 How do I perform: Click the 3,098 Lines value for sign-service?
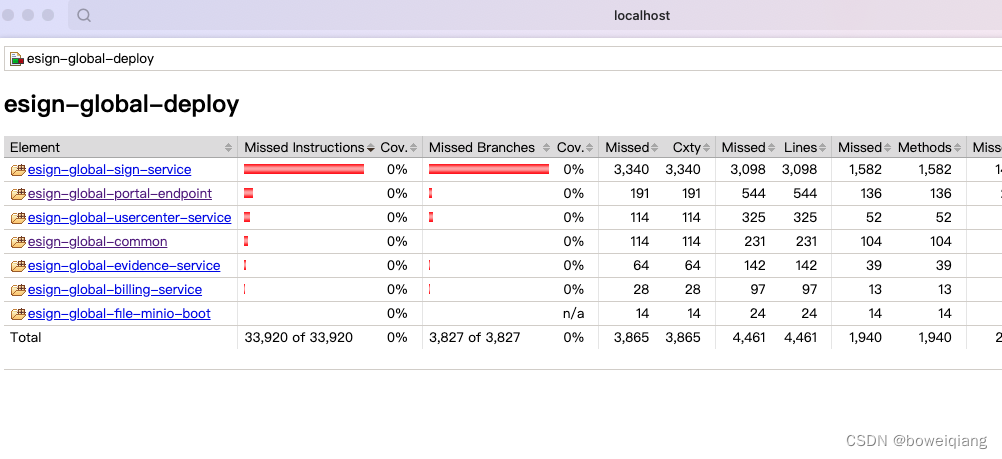(x=800, y=170)
